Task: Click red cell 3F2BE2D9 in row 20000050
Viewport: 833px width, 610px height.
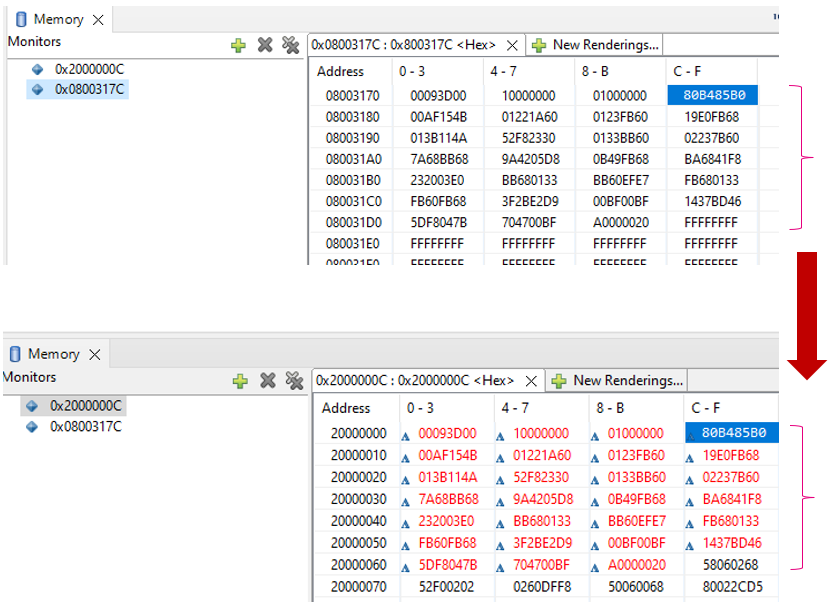Action: 542,543
